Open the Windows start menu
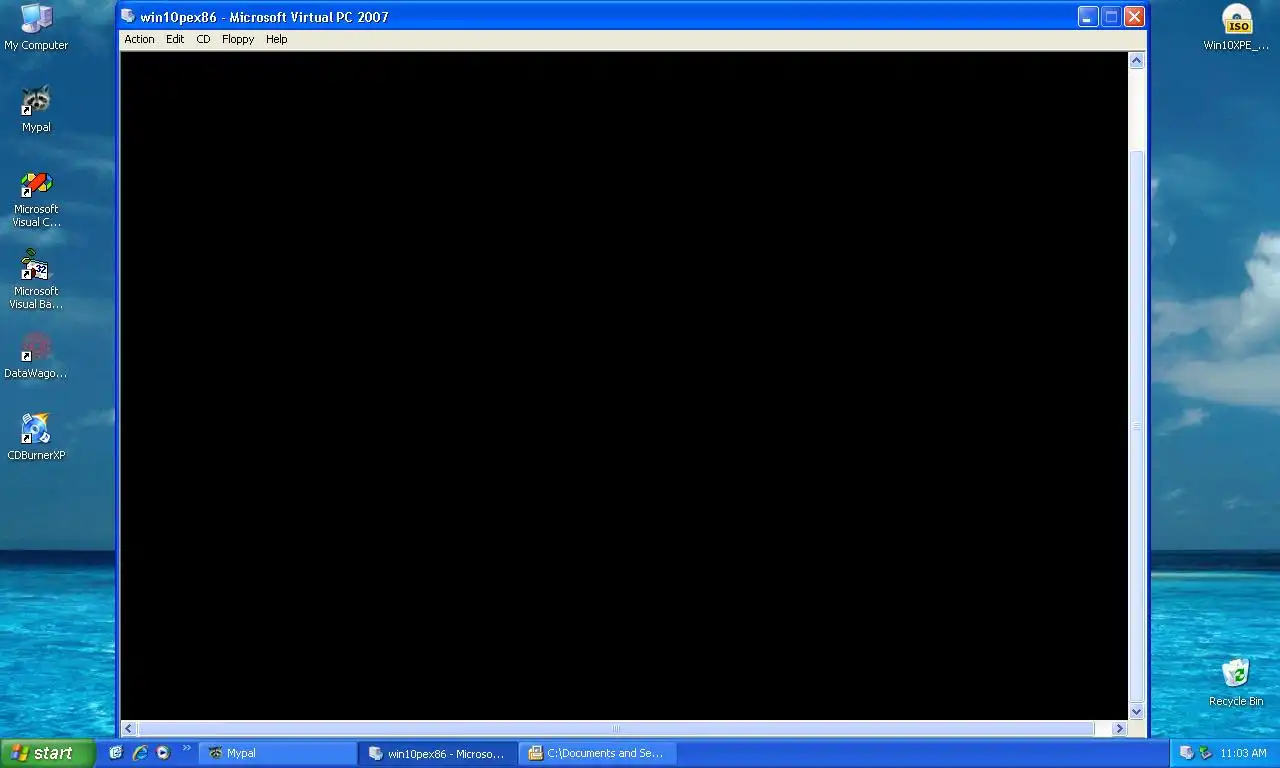The height and width of the screenshot is (768, 1280). (48, 753)
